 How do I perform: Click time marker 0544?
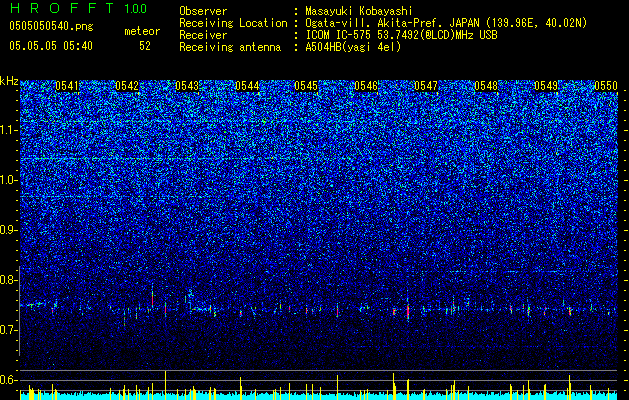click(247, 86)
